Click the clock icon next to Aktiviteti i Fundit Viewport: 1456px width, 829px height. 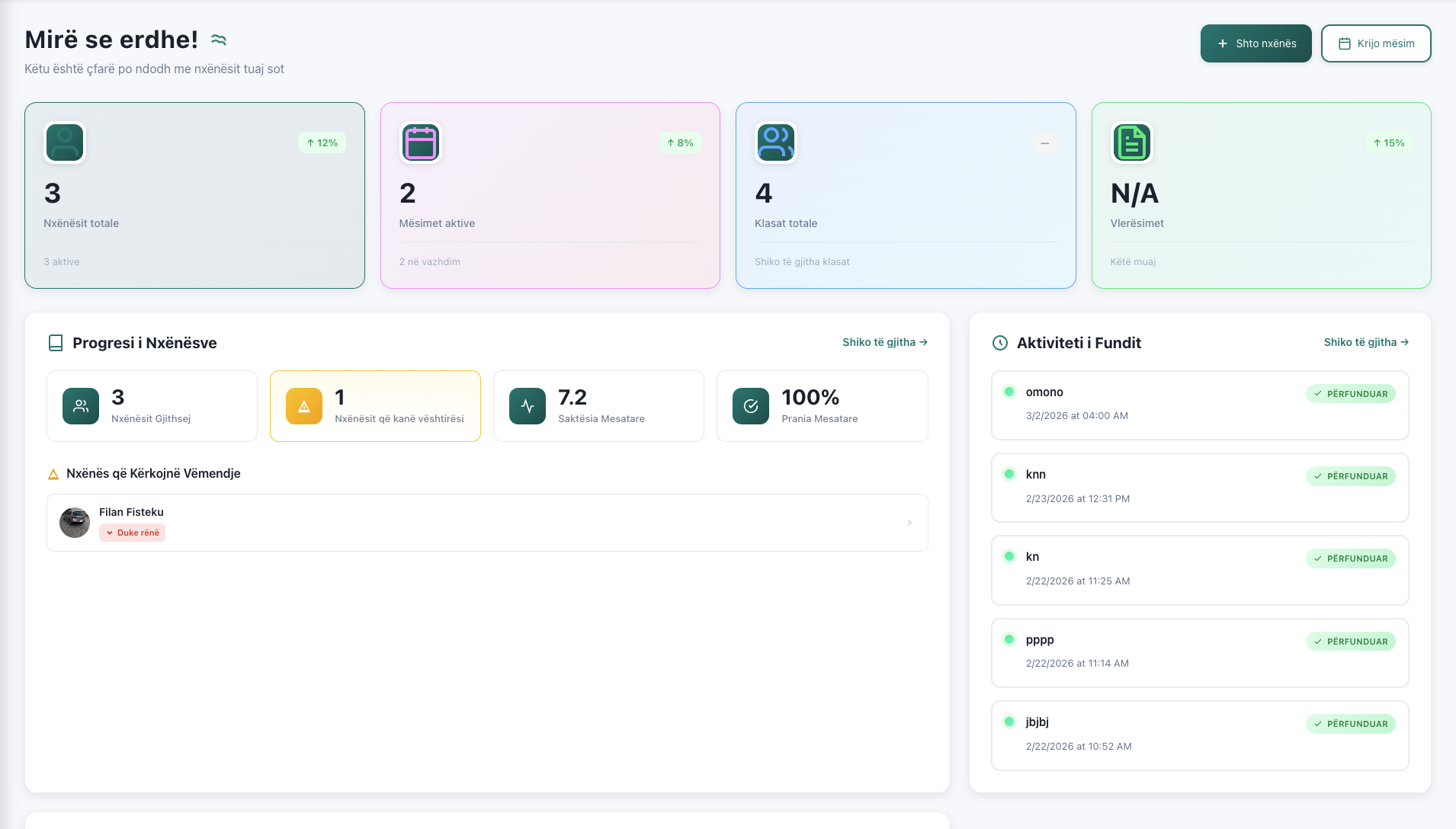pos(1000,344)
